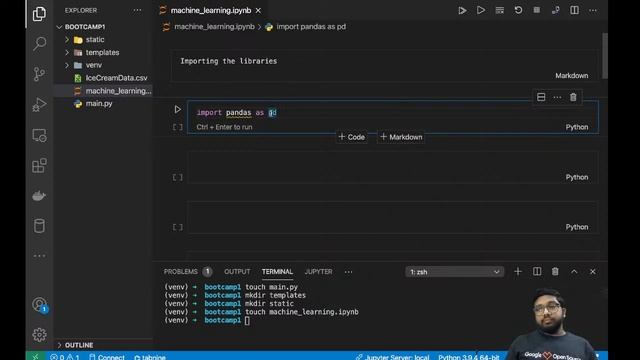640x360 pixels.
Task: Maximize the panel with up chevron
Action: 574,271
